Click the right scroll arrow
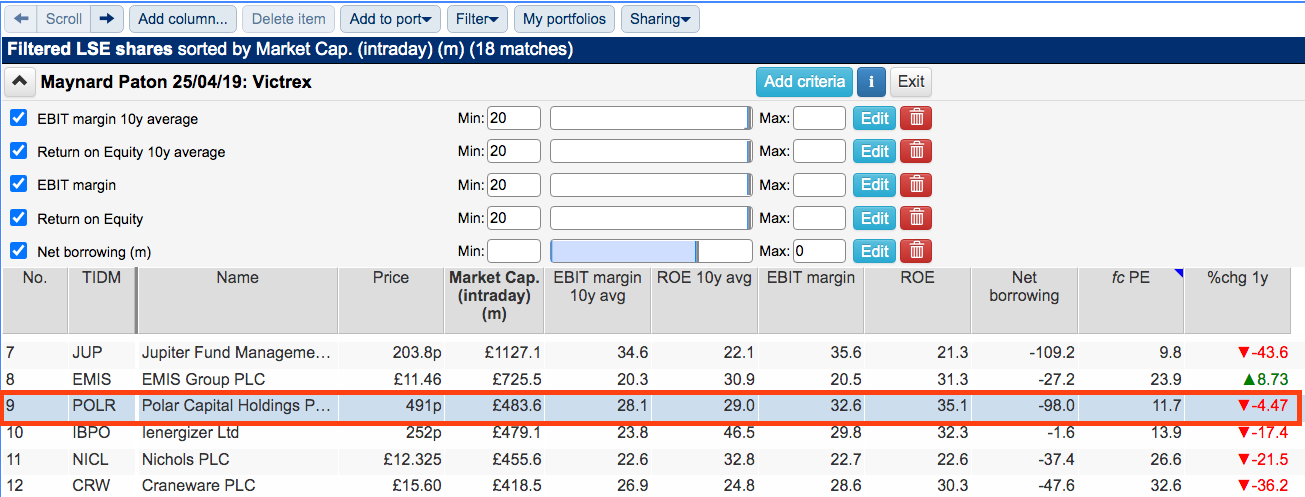Screen dimensions: 1305x497 (108, 18)
